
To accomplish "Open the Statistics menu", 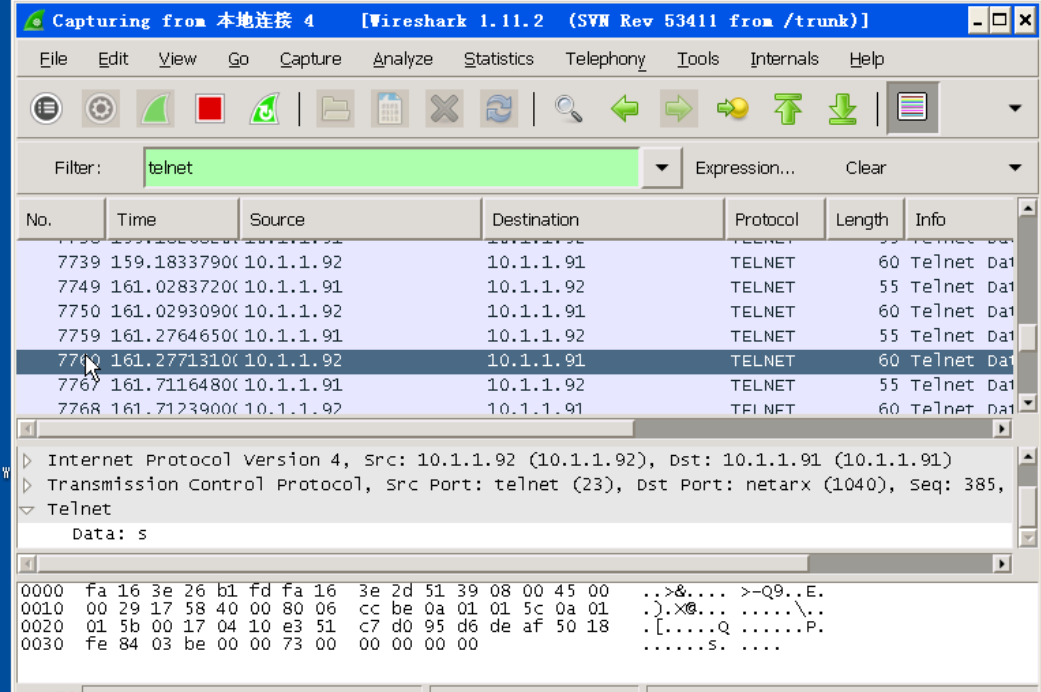I will coord(499,59).
